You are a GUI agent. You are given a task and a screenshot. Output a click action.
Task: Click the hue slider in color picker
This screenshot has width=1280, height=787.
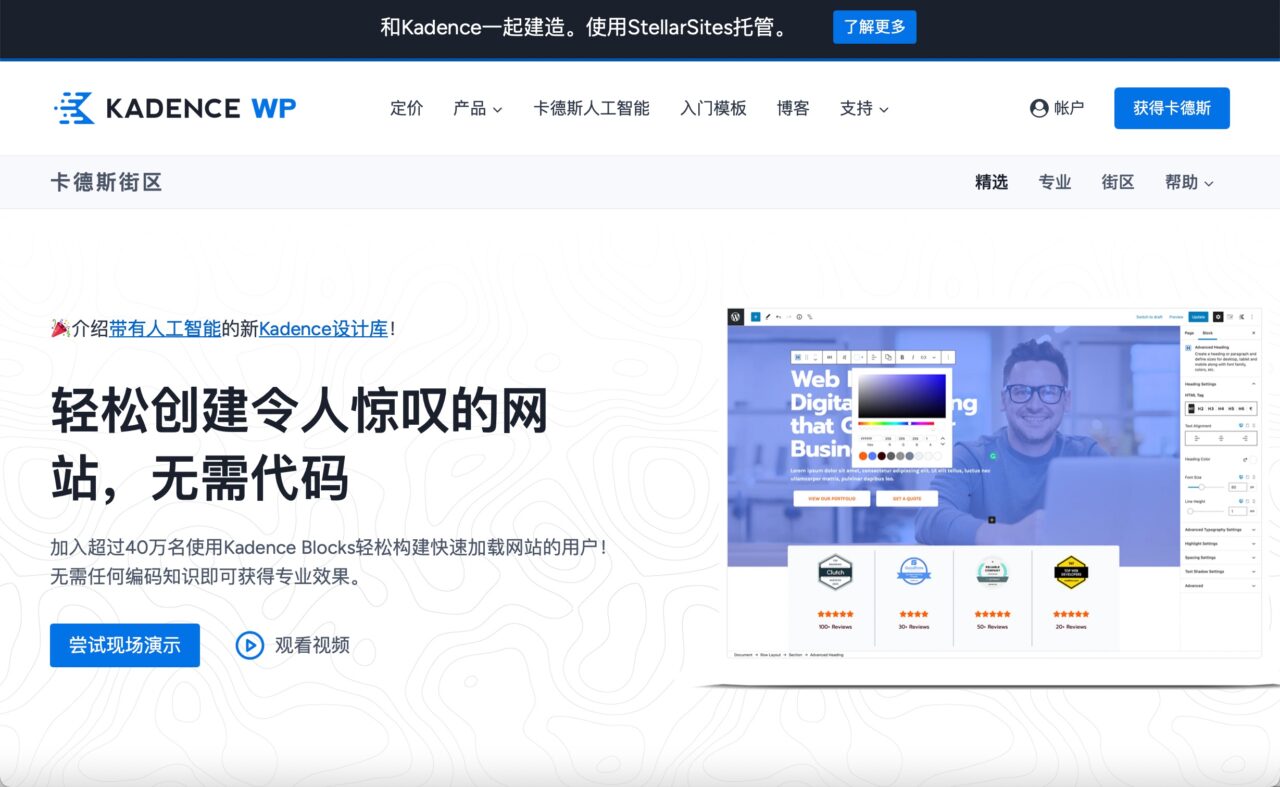896,423
